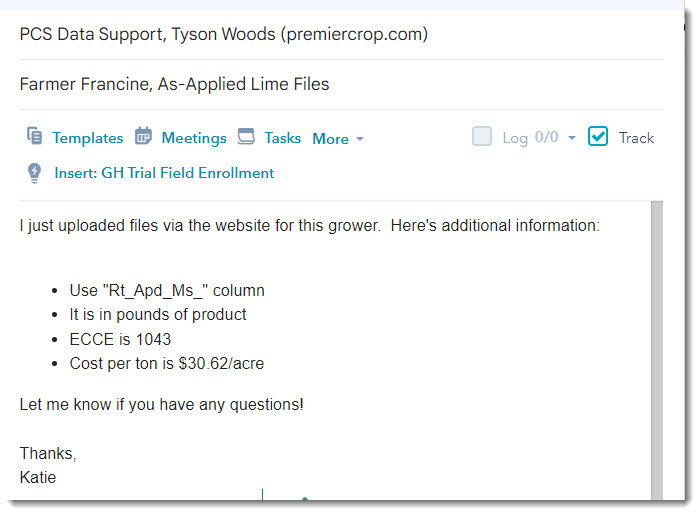Click the Tasks window icon

click(246, 137)
